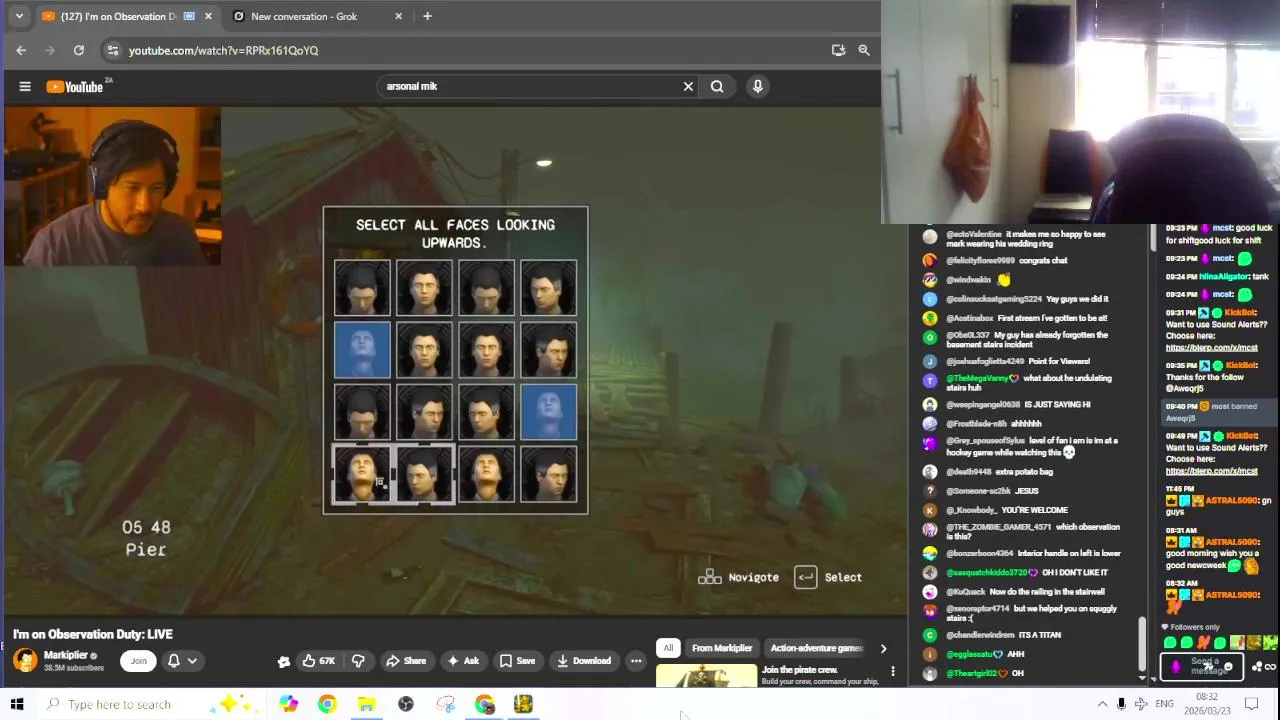Click the YouTube live chat scrollbar
The height and width of the screenshot is (720, 1280).
(1141, 645)
